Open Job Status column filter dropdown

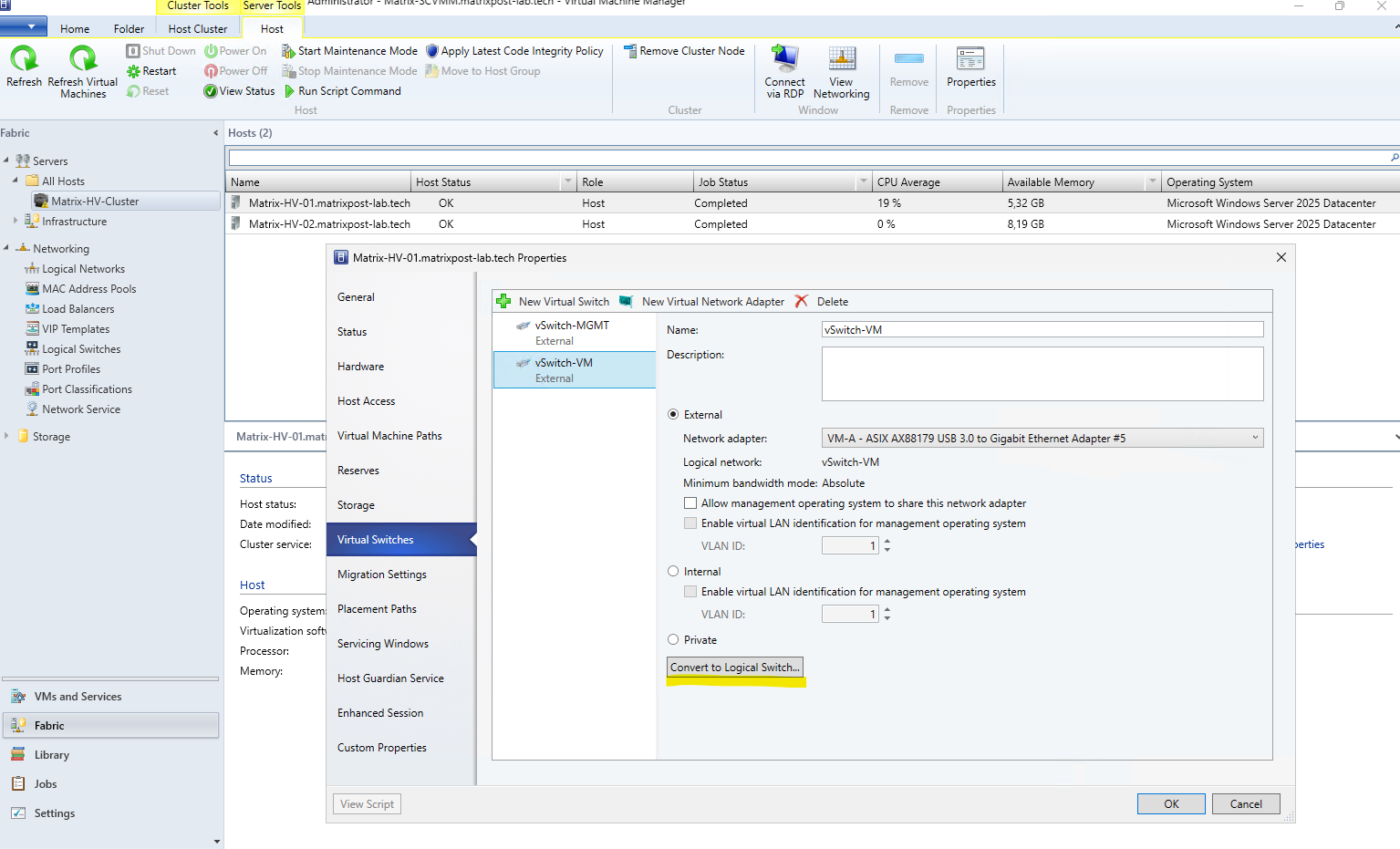864,181
